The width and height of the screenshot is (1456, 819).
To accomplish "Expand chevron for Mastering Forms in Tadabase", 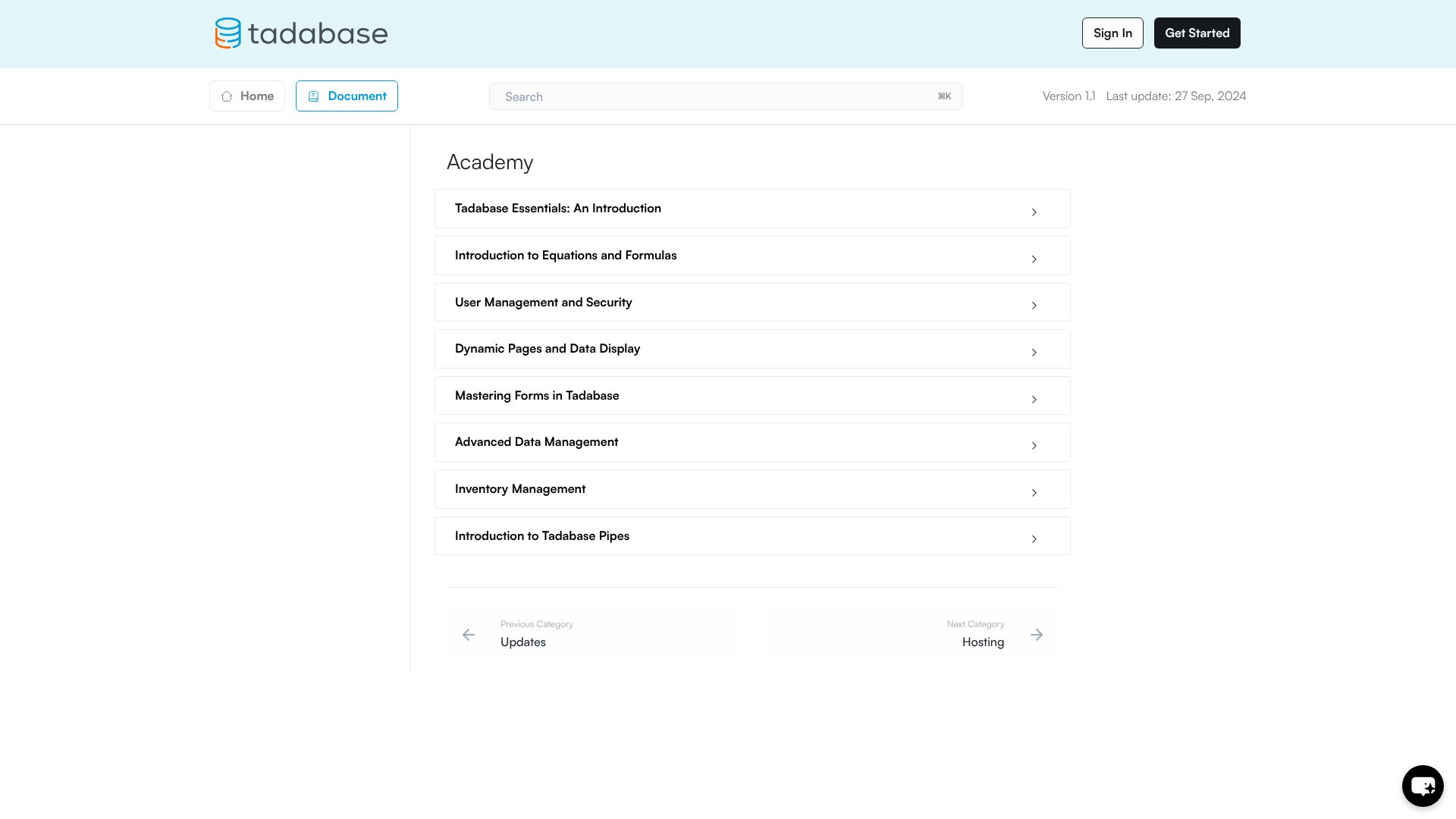I will click(1034, 400).
